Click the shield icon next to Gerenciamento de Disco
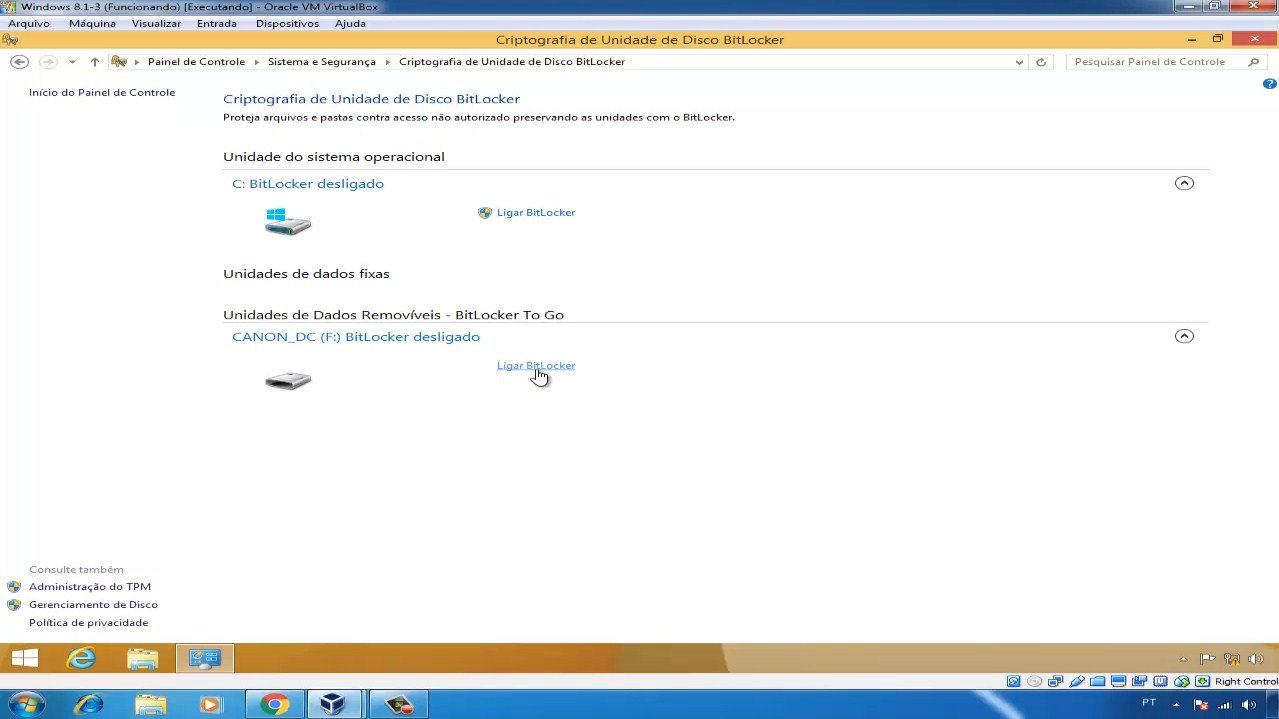Screen dimensions: 1279x719 [14, 605]
